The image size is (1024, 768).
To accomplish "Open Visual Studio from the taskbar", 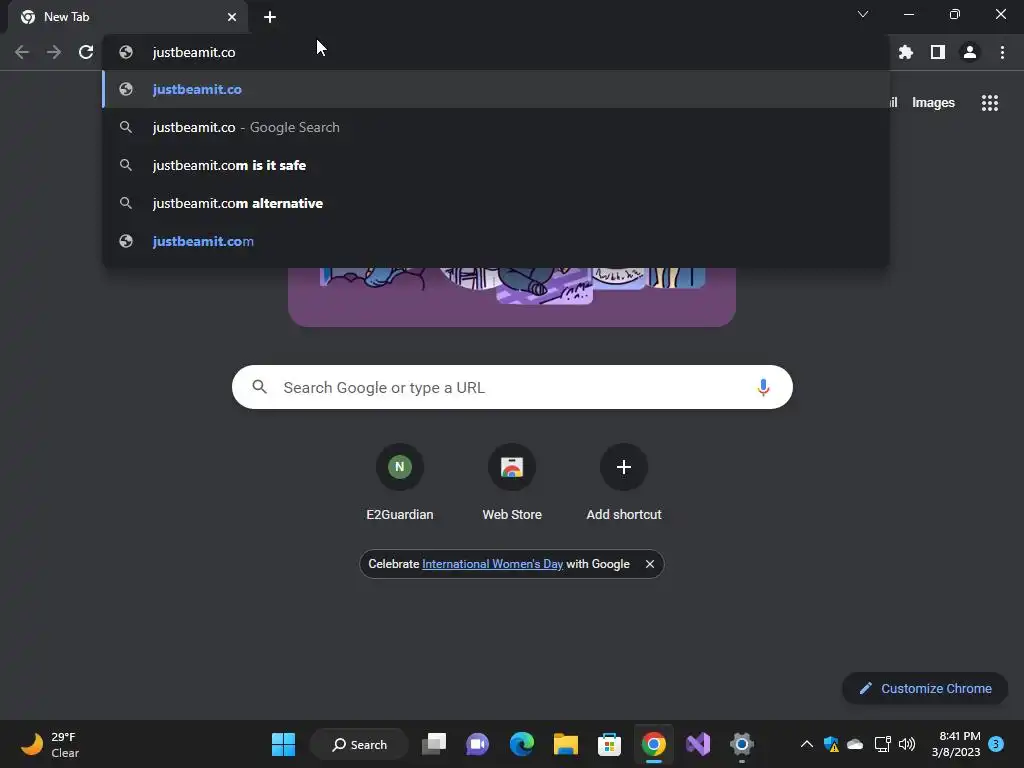I will click(697, 744).
